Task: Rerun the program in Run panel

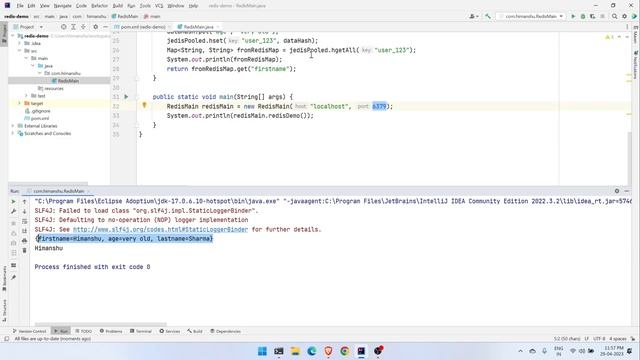Action: click(13, 202)
